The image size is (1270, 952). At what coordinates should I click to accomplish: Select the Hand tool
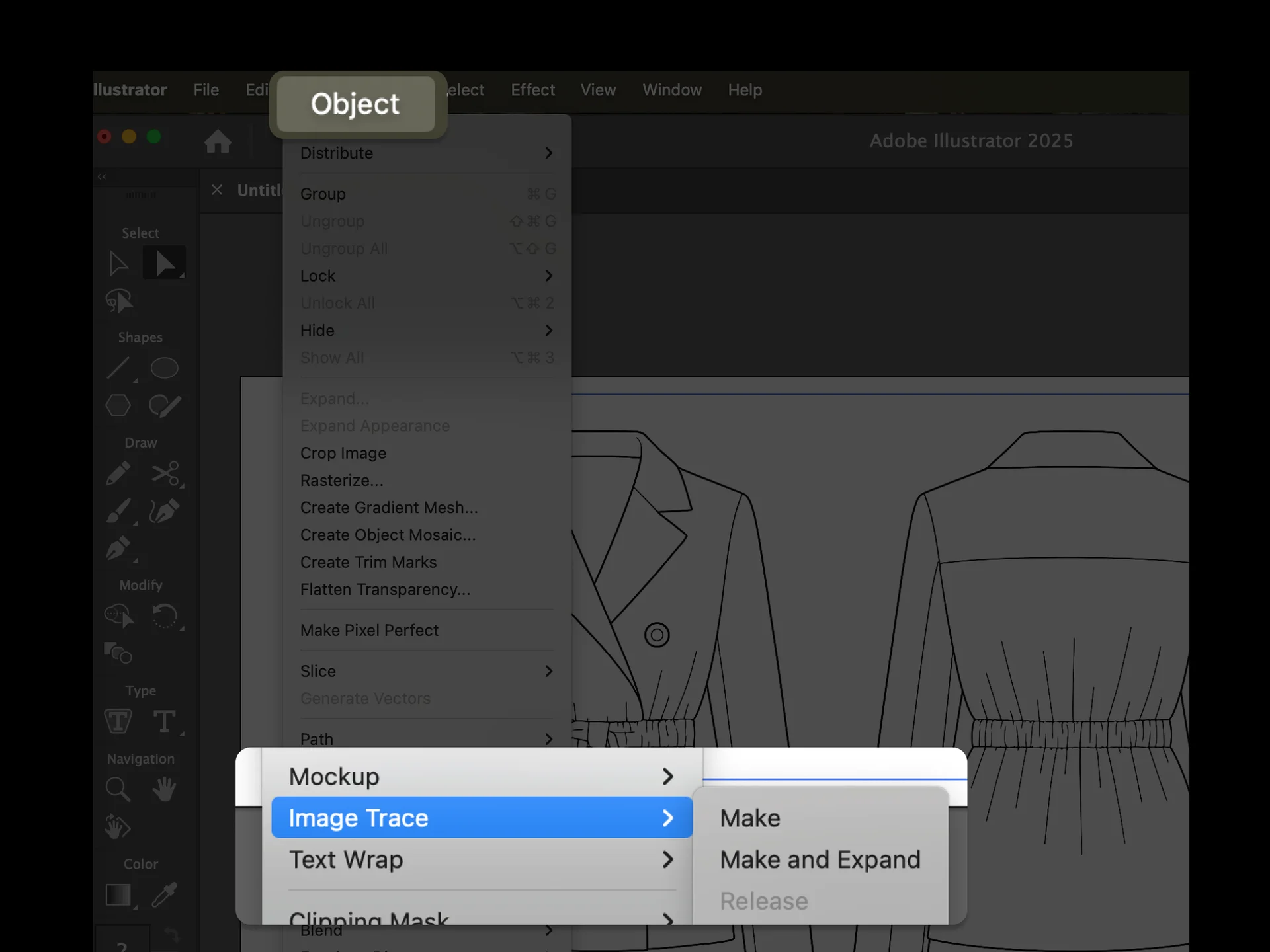click(x=164, y=788)
